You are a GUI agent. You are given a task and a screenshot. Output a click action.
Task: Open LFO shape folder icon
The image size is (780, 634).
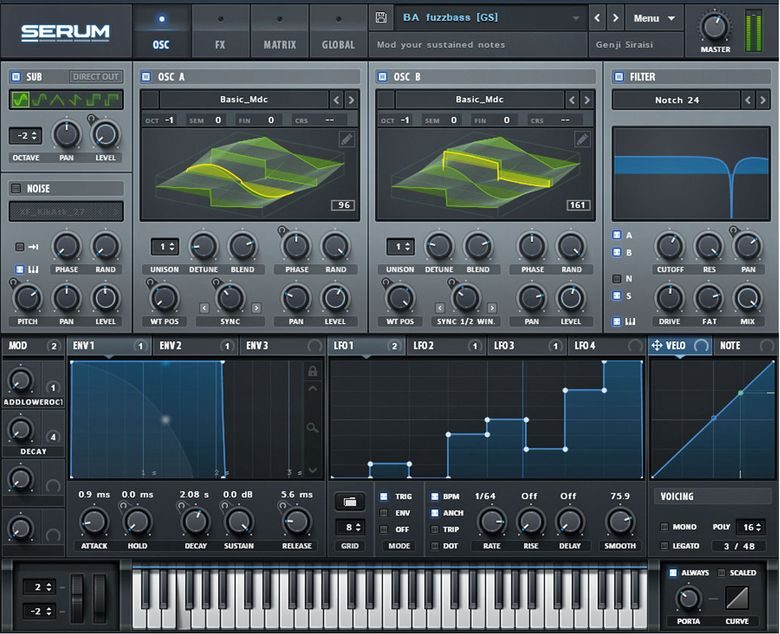point(350,502)
